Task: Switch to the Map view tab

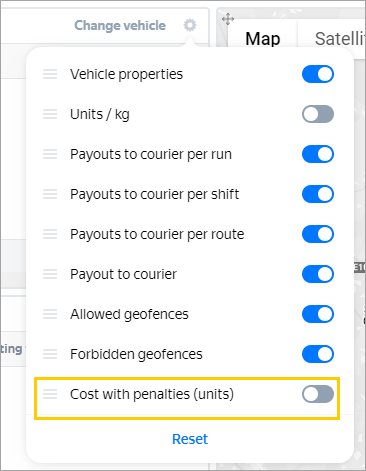Action: coord(263,39)
